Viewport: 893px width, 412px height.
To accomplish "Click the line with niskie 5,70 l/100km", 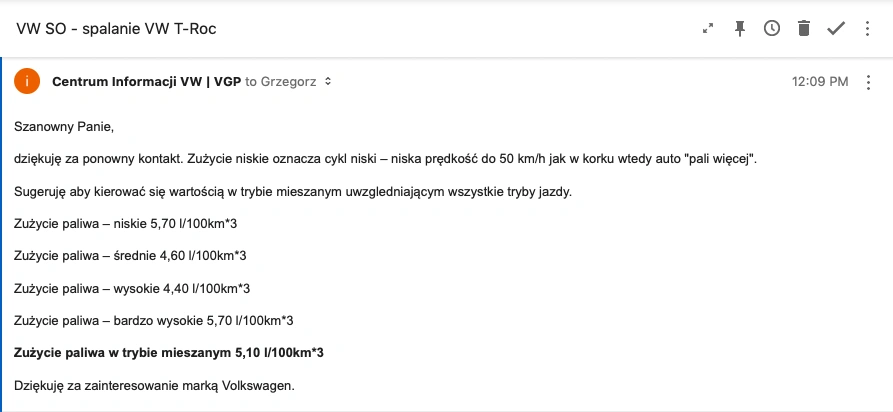I will [125, 224].
